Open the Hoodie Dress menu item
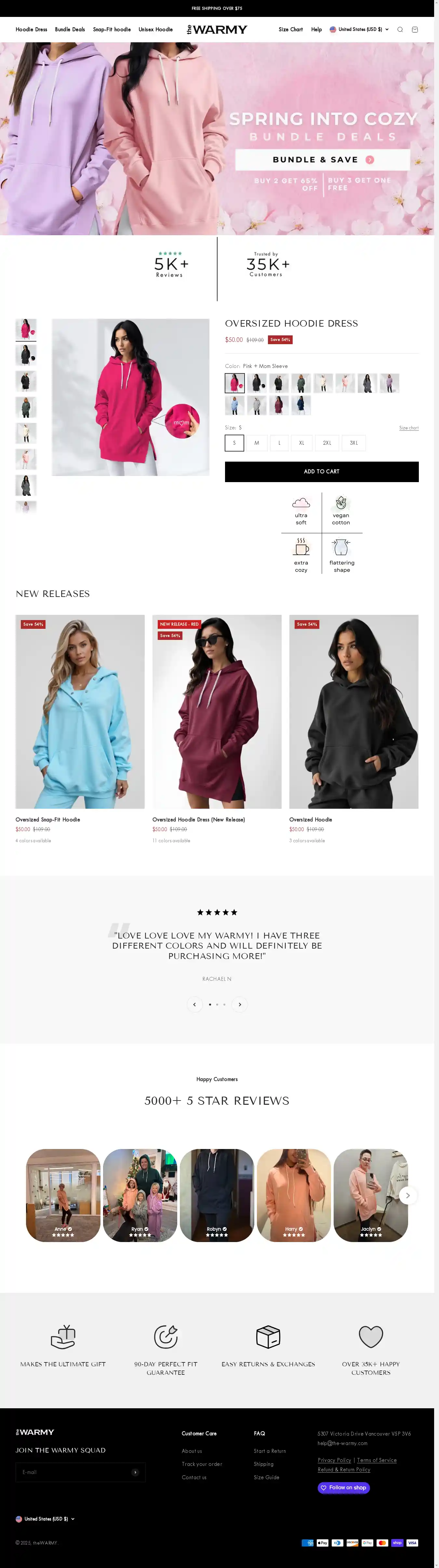This screenshot has width=439, height=1568. 31,29
